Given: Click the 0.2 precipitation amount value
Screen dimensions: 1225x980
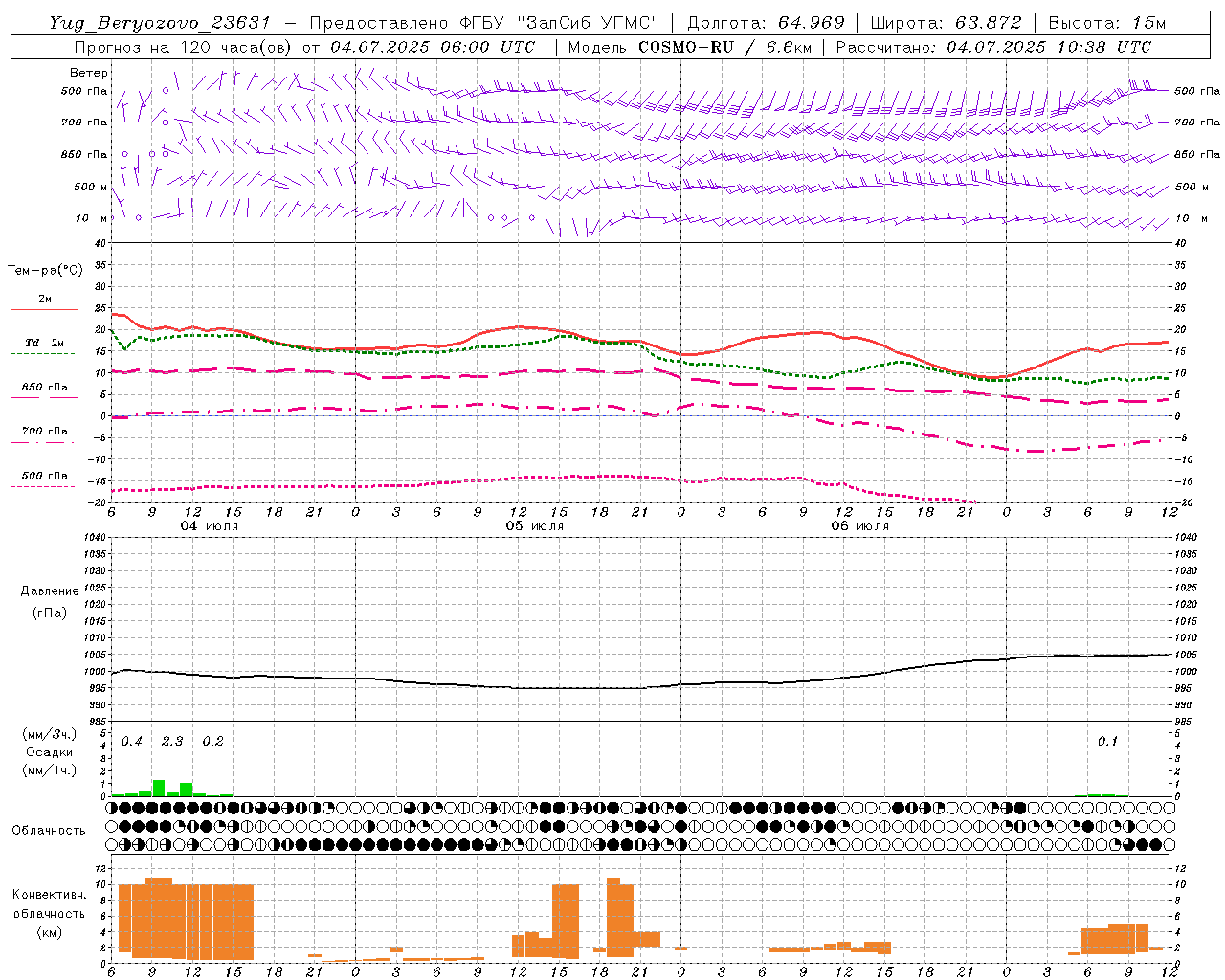Looking at the screenshot, I should pos(212,742).
